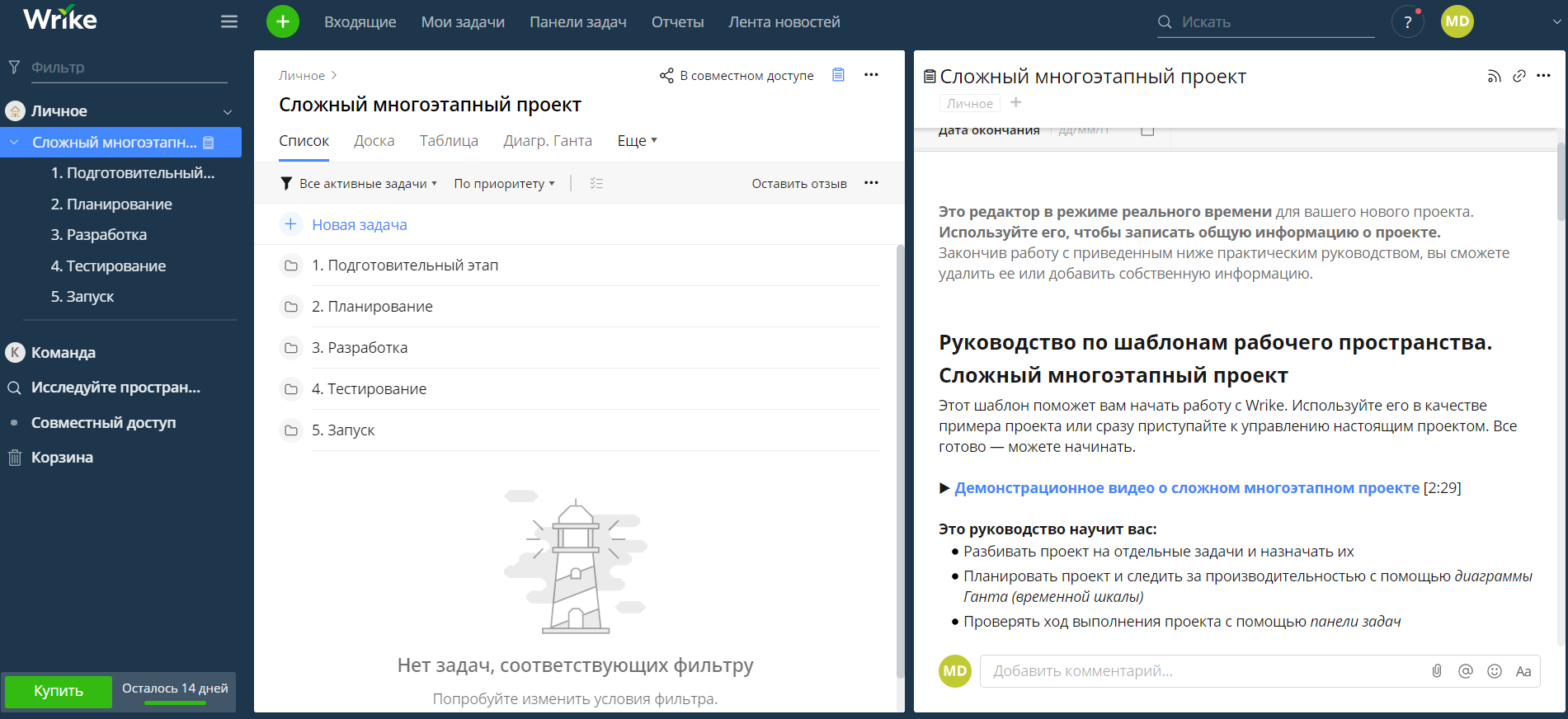This screenshot has width=1568, height=719.
Task: Click the Новая задача link
Action: coord(360,224)
